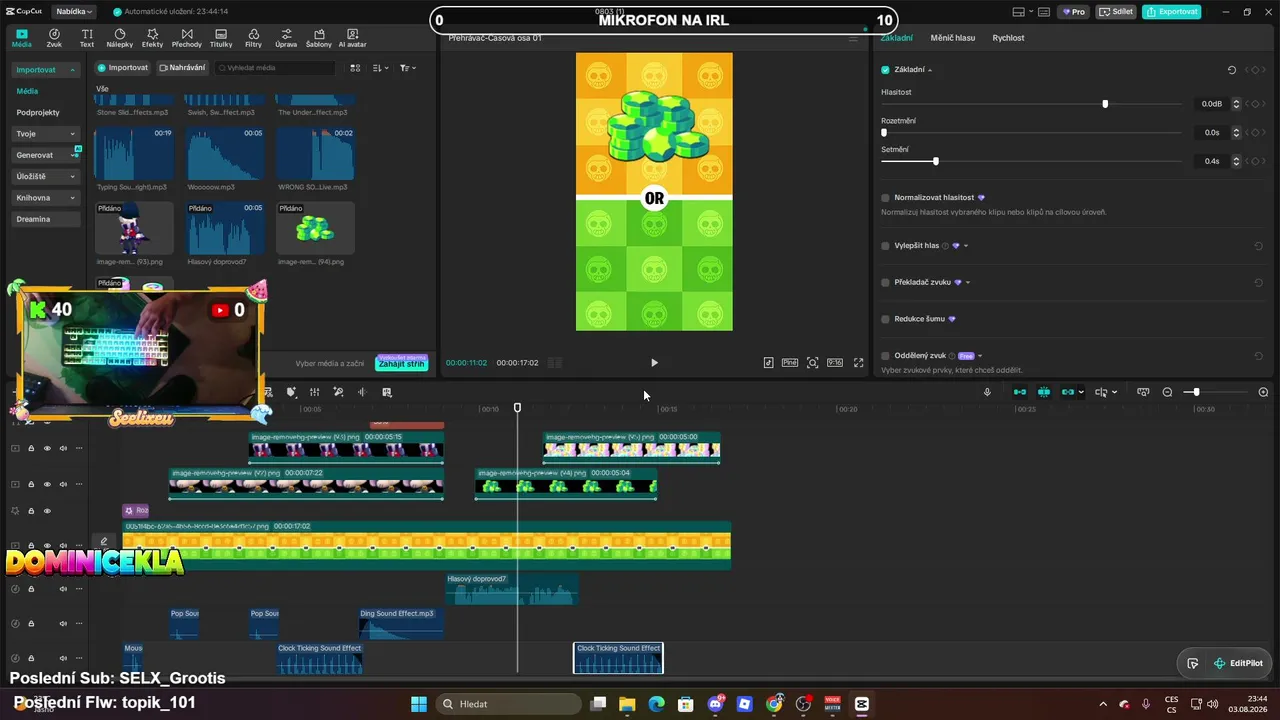Enable Redukce šumu checkbox
Image resolution: width=1280 pixels, height=720 pixels.
pos(885,319)
